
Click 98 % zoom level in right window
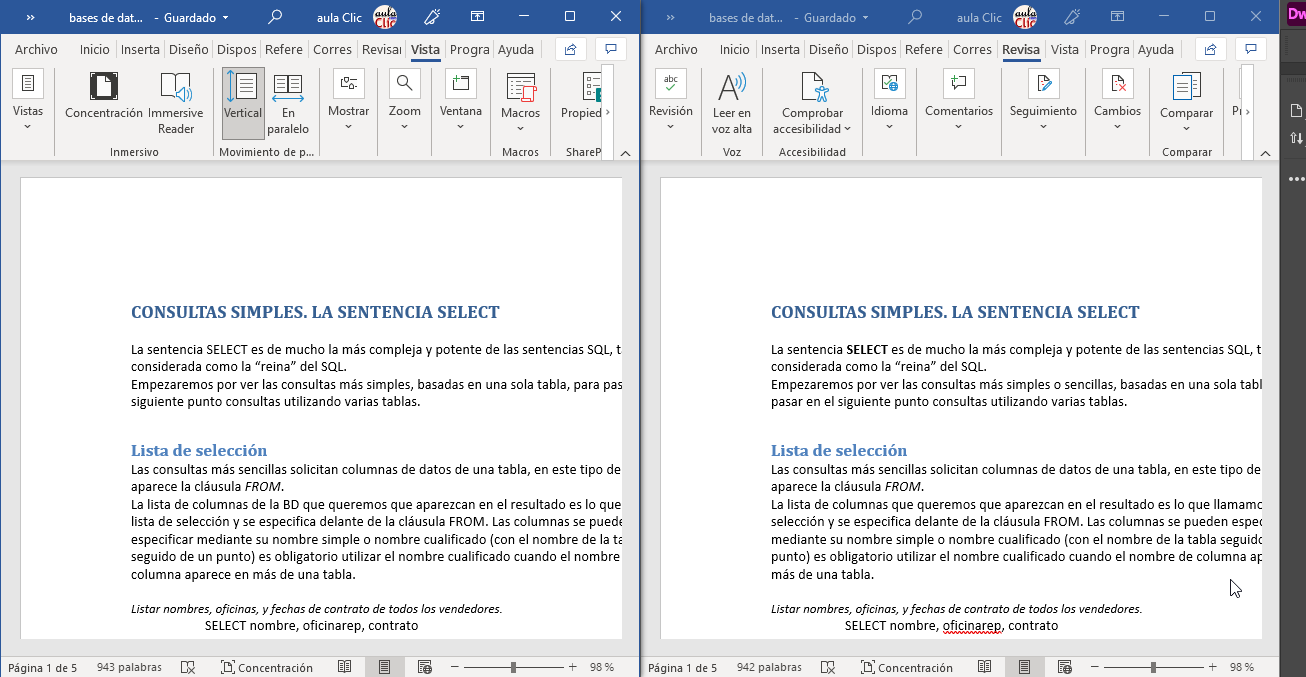(x=1242, y=667)
